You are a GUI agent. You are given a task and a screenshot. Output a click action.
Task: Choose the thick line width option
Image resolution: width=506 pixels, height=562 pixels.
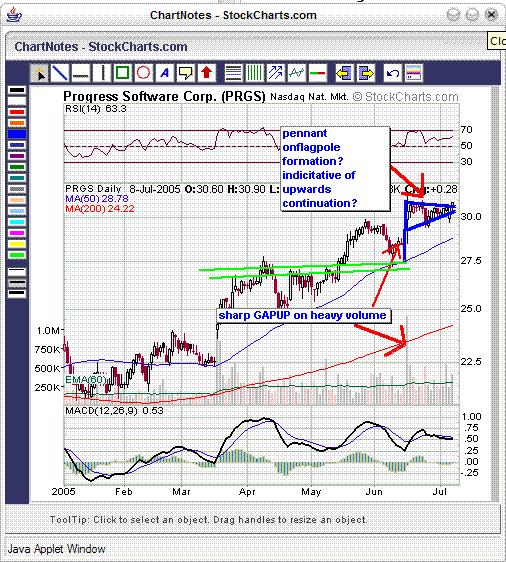click(17, 294)
